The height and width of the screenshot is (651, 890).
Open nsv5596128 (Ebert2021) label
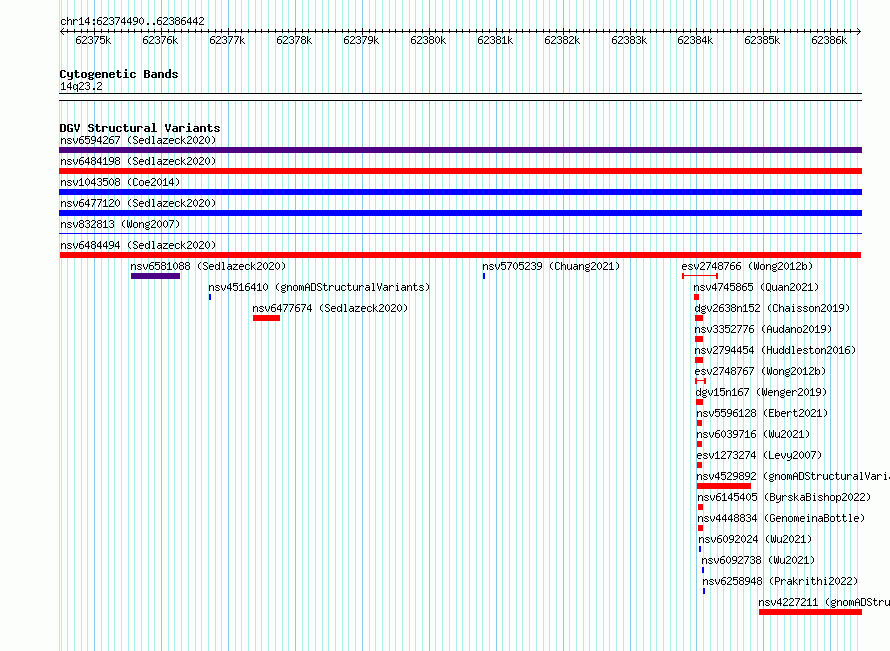(x=762, y=413)
